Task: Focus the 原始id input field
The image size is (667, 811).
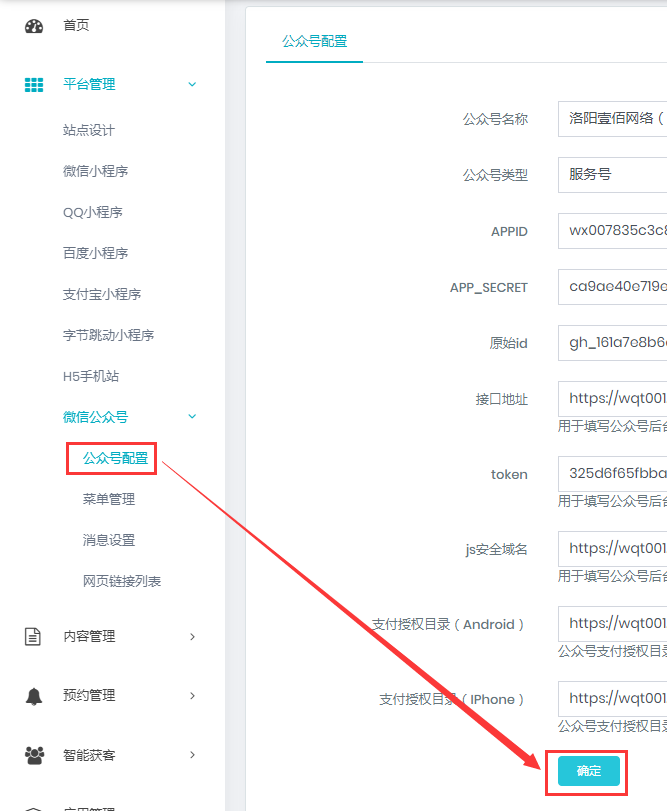Action: pos(613,342)
